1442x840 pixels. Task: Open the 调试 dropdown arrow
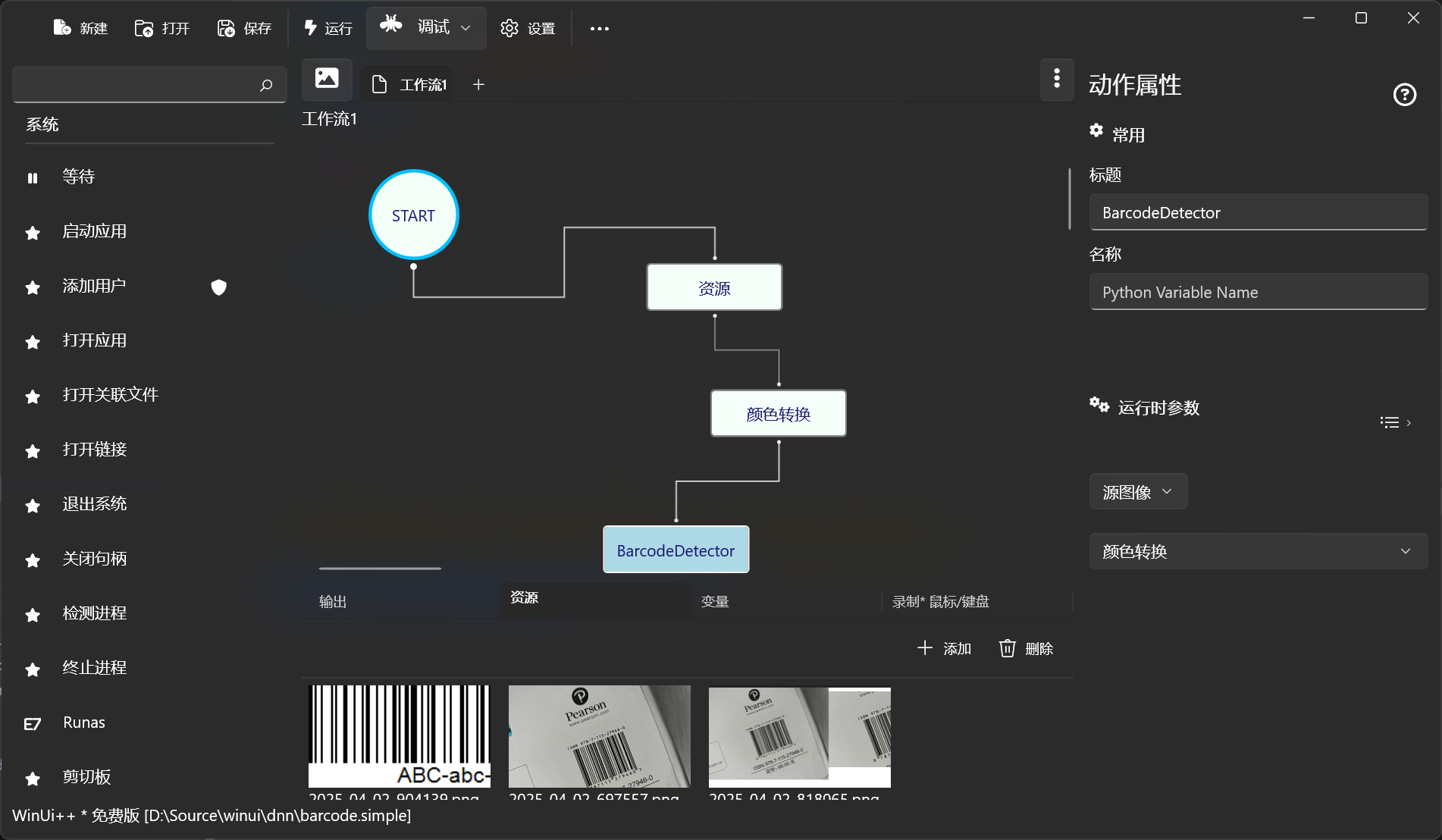465,28
